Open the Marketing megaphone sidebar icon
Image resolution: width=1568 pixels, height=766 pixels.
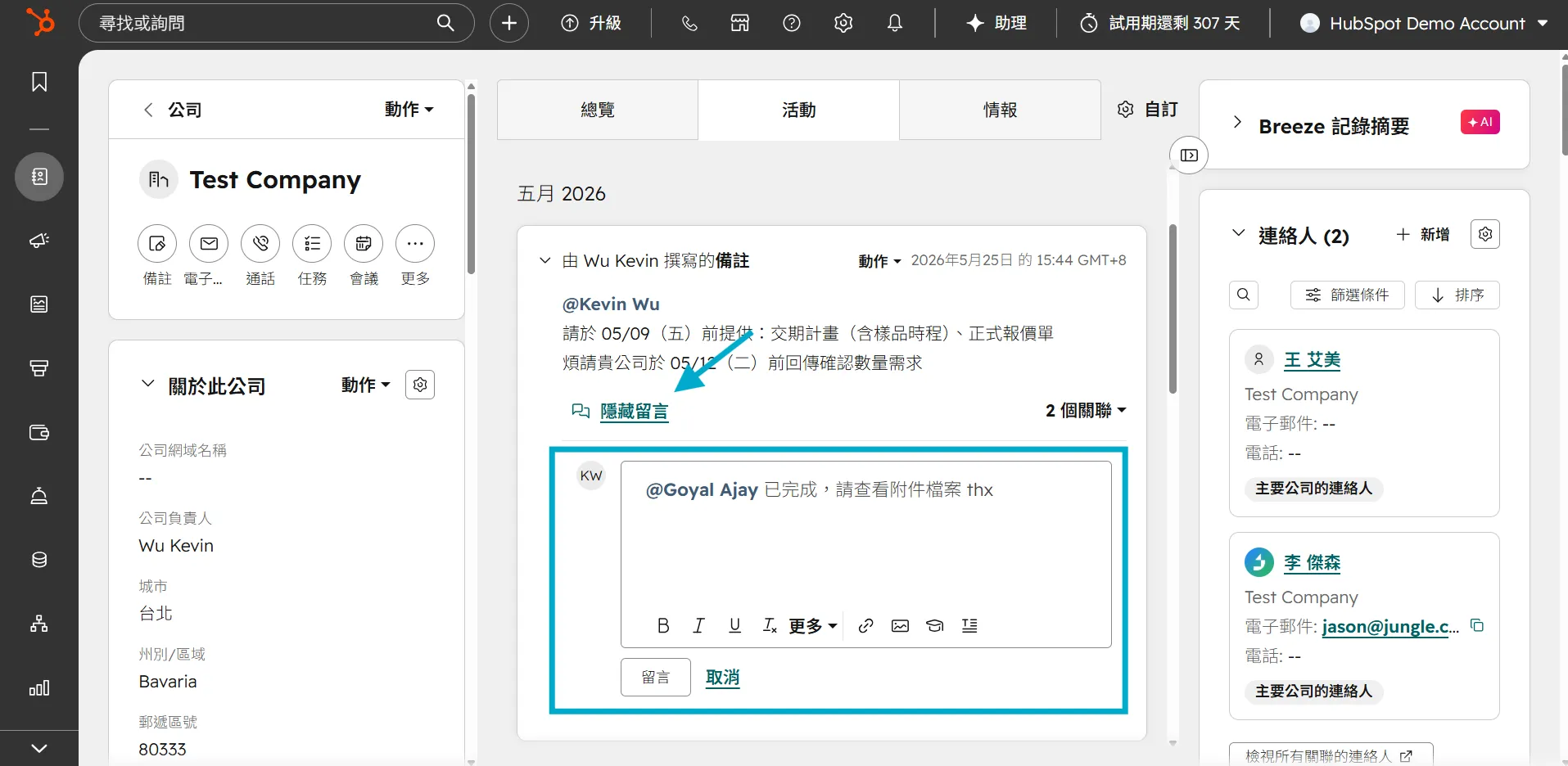point(39,241)
